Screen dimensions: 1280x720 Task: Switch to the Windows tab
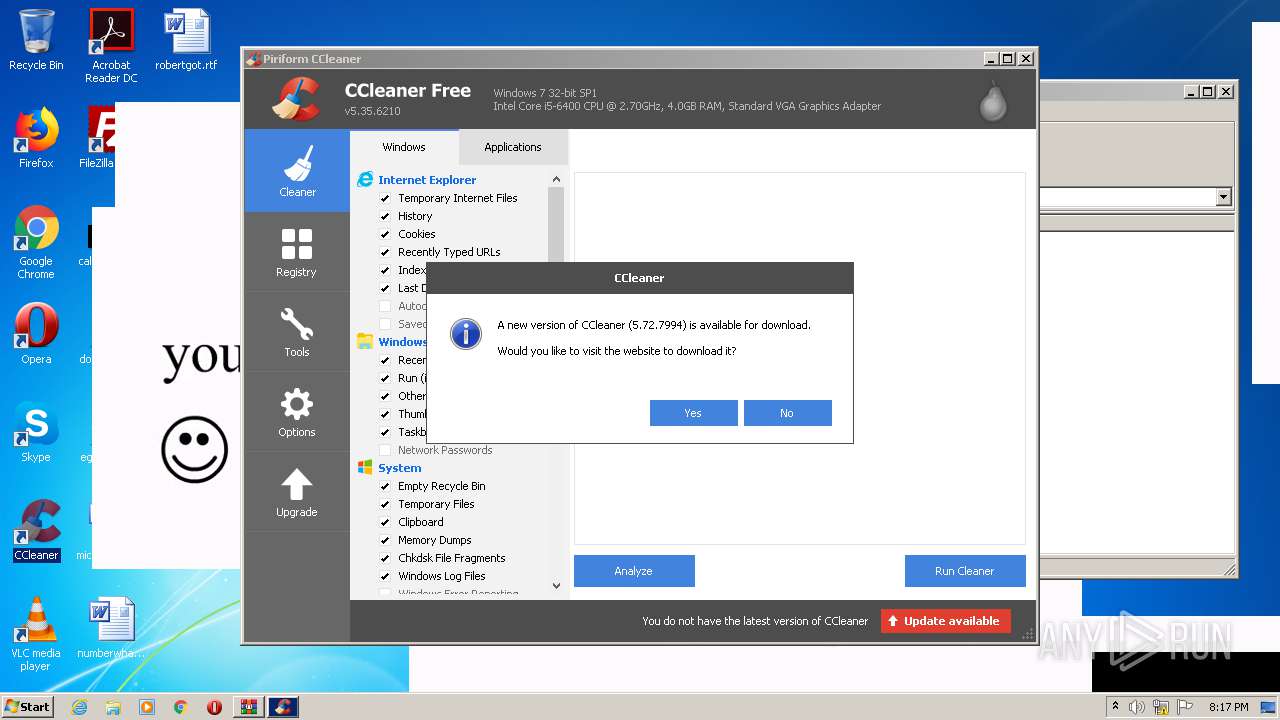pos(404,147)
